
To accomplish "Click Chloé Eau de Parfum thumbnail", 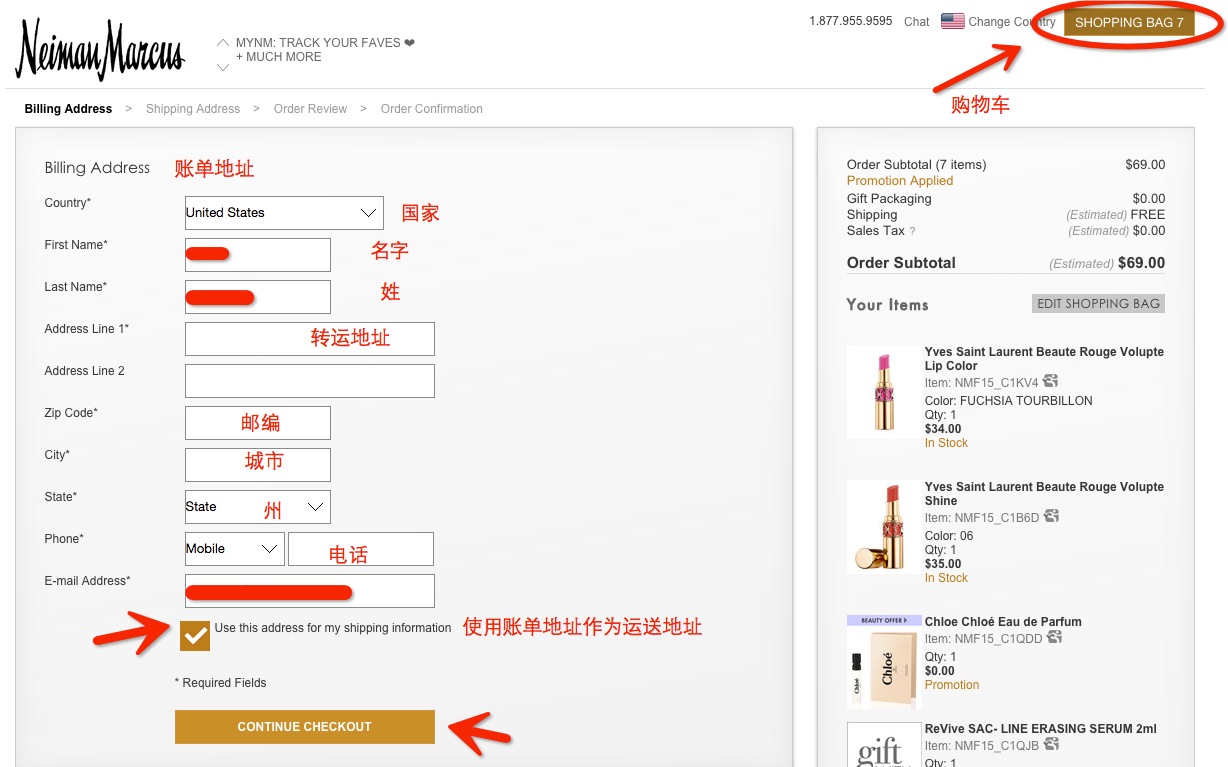I will 883,662.
